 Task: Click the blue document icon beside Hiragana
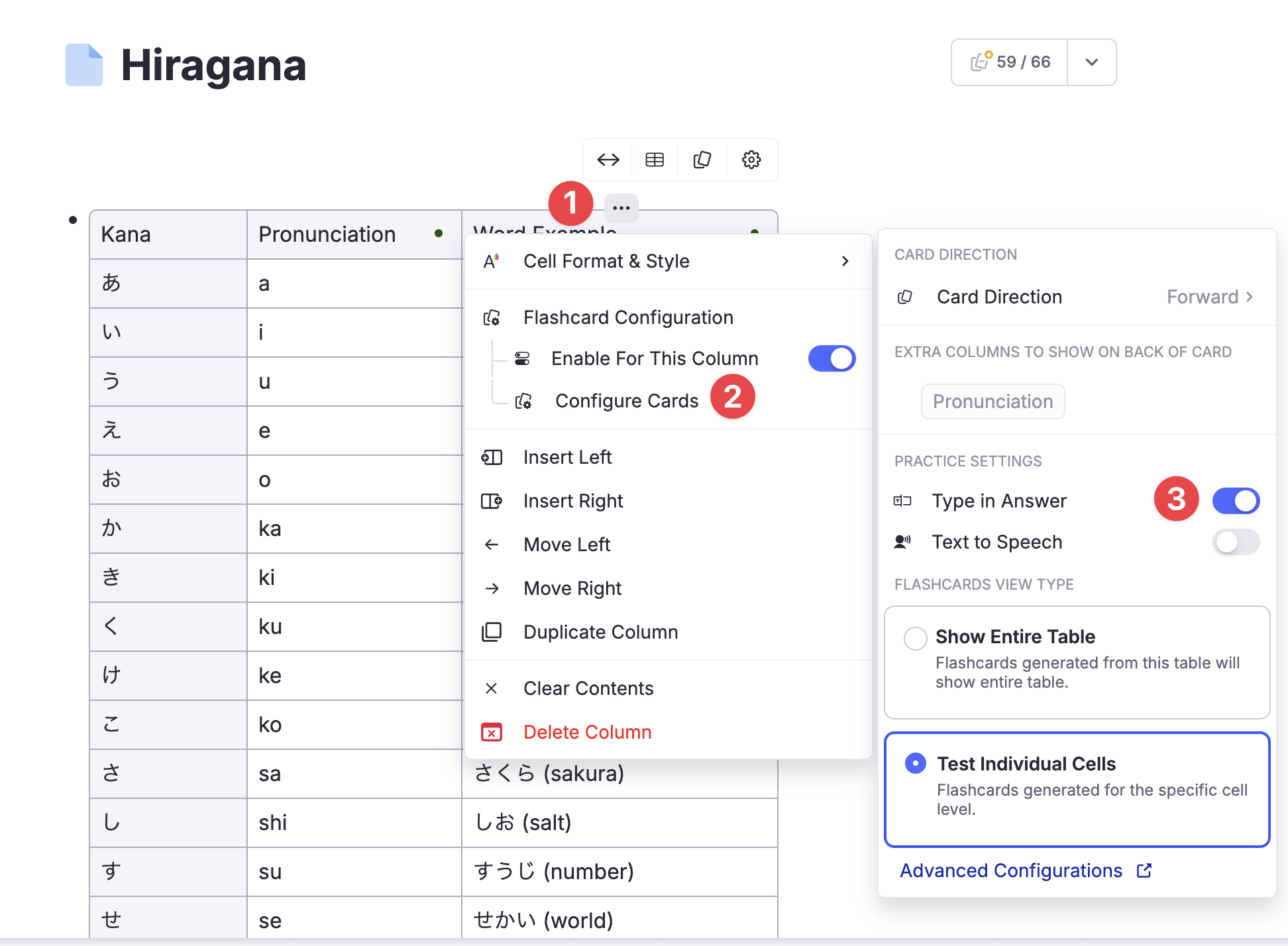pyautogui.click(x=84, y=65)
